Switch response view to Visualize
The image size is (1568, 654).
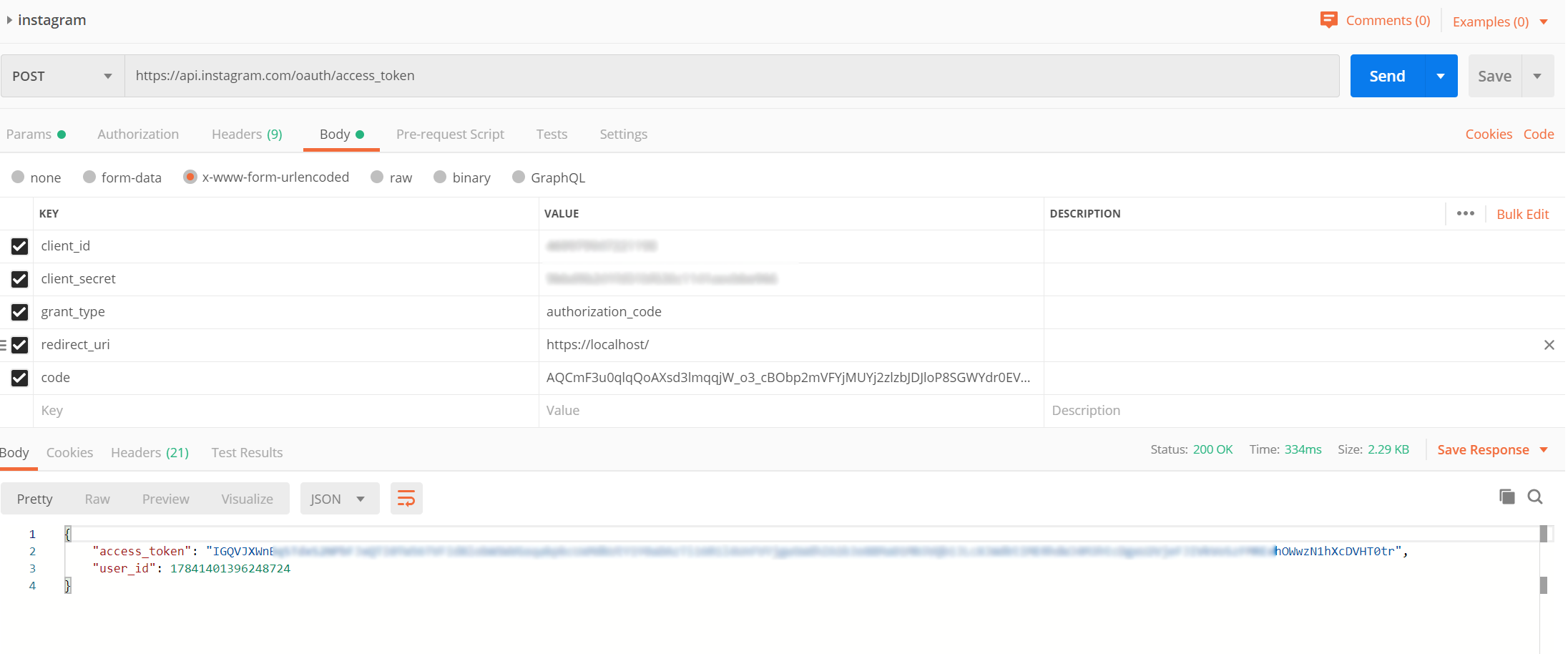tap(247, 499)
